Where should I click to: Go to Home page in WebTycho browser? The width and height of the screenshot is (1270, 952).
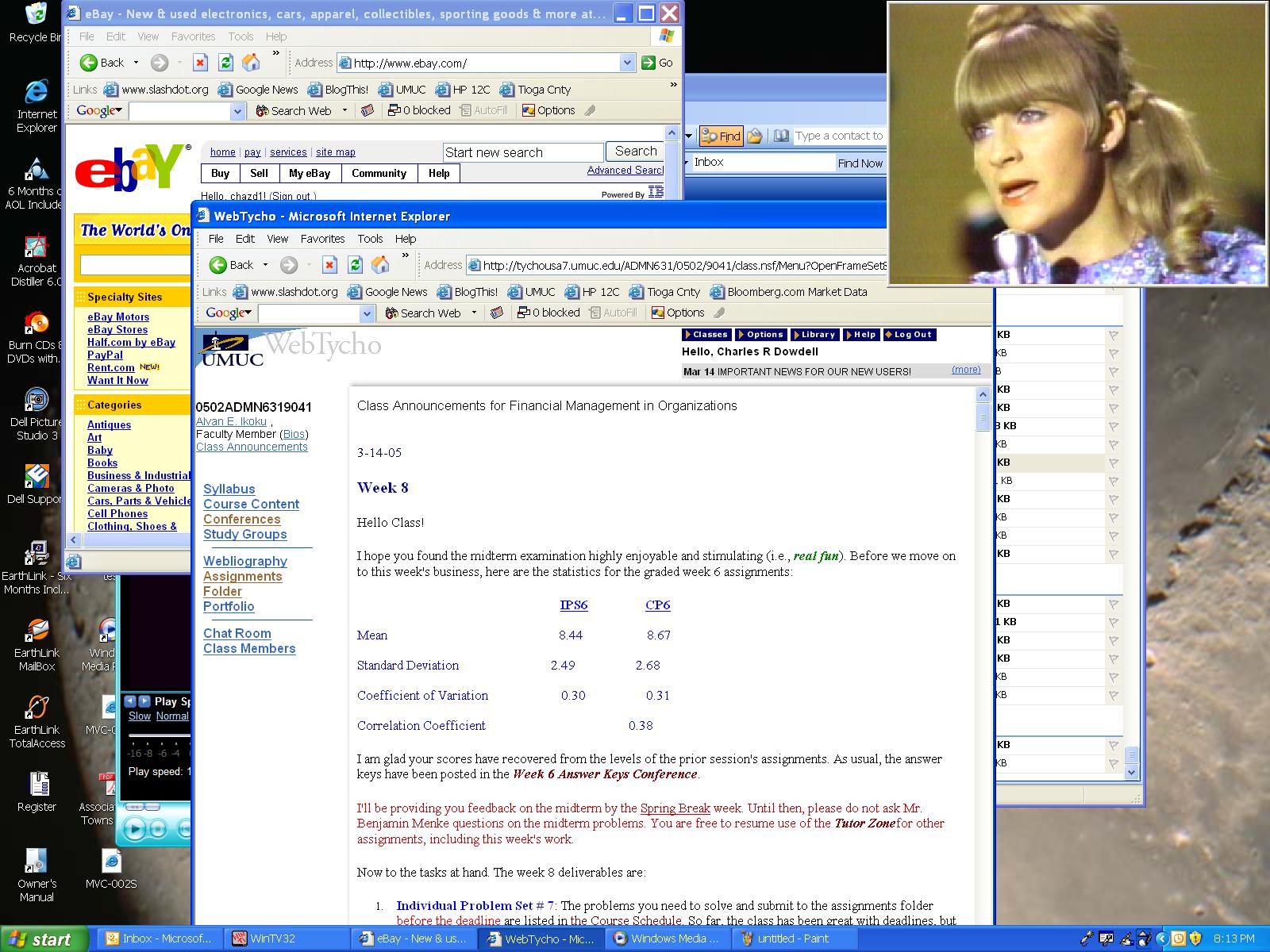tap(380, 265)
